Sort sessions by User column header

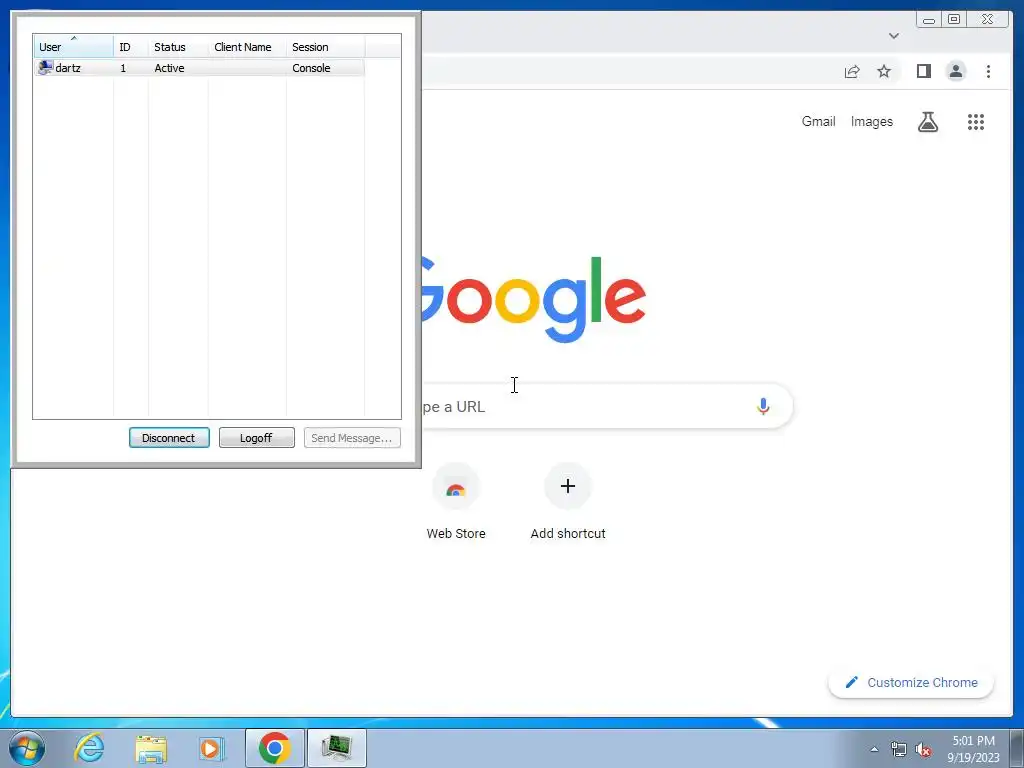click(73, 46)
